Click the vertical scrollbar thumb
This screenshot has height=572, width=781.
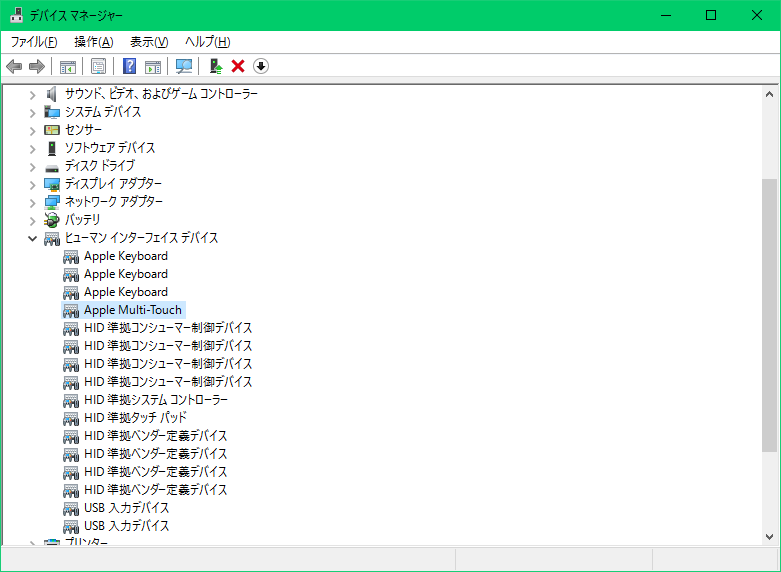[769, 315]
